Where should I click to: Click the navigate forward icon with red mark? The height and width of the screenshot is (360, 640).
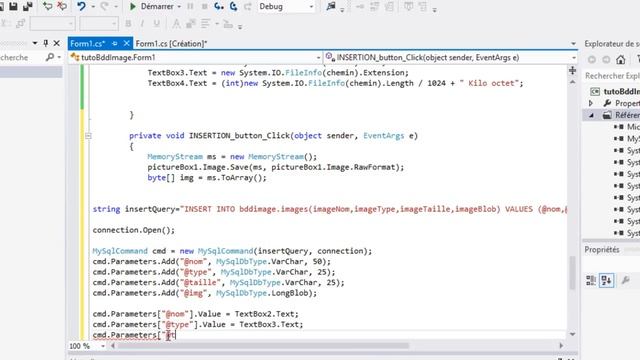(62, 6)
